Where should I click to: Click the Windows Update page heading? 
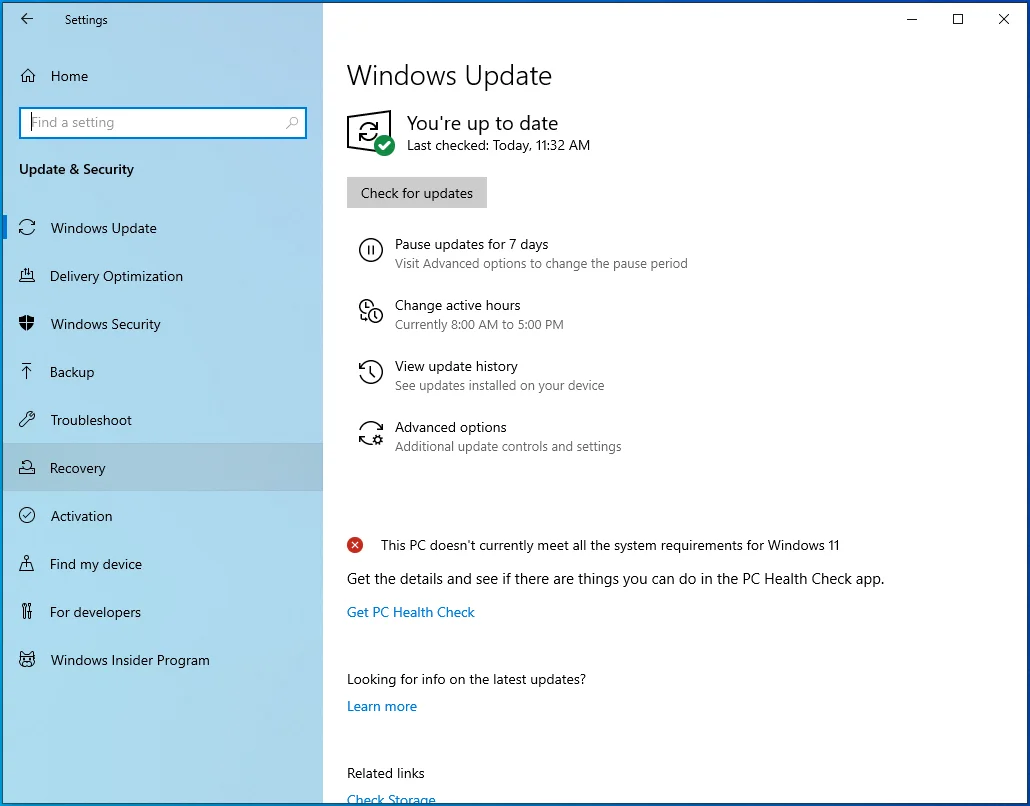449,76
